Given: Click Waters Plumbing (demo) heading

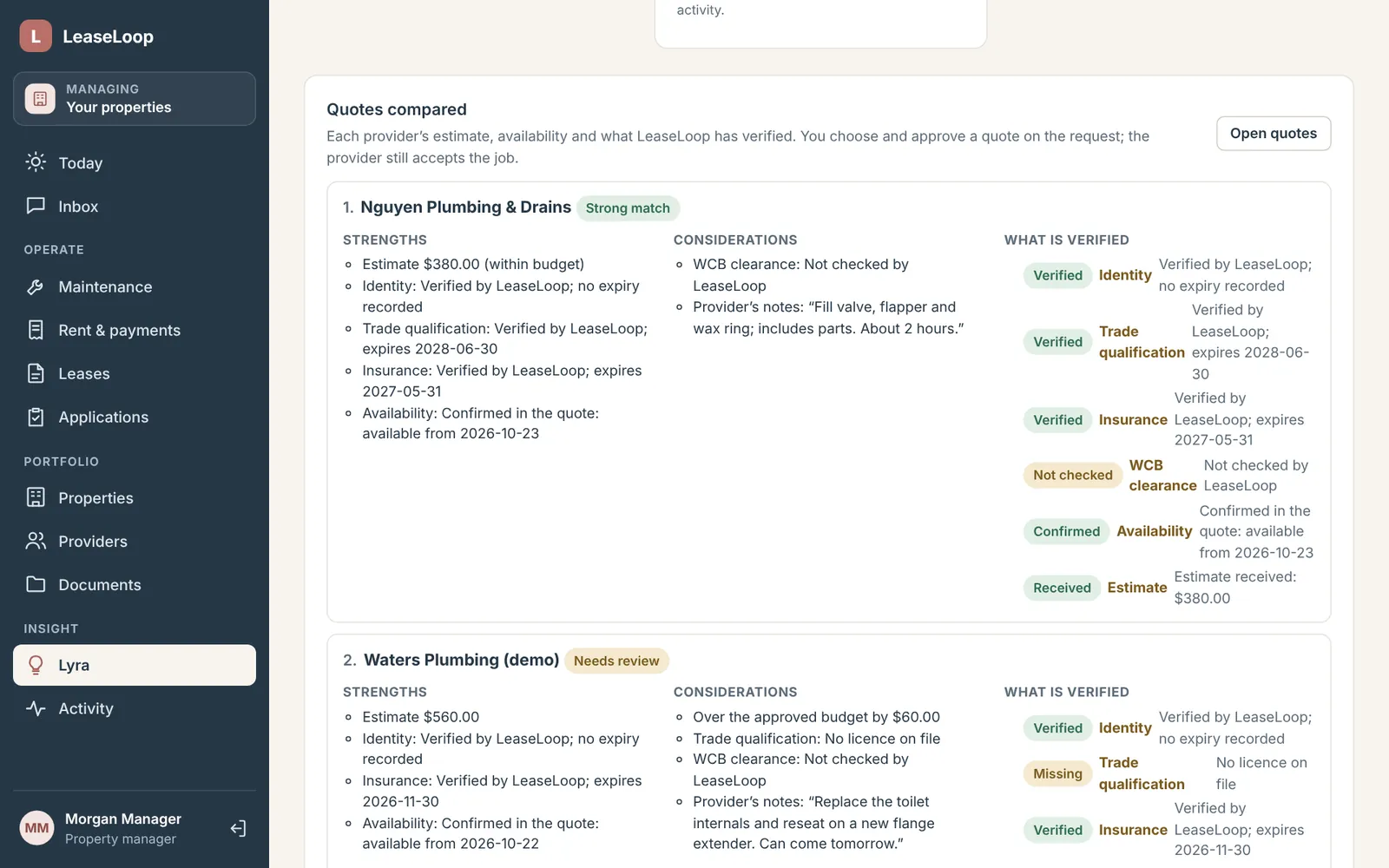Looking at the screenshot, I should (461, 660).
